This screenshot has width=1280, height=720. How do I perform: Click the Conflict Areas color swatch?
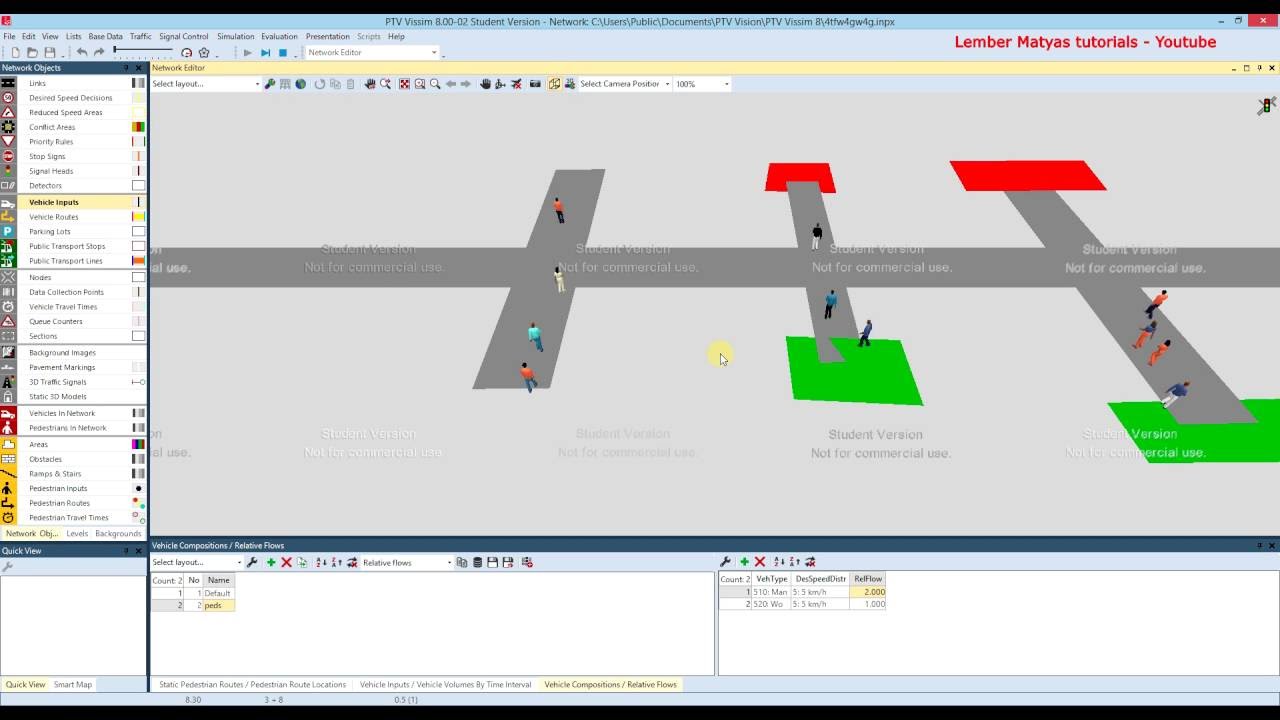pyautogui.click(x=138, y=127)
